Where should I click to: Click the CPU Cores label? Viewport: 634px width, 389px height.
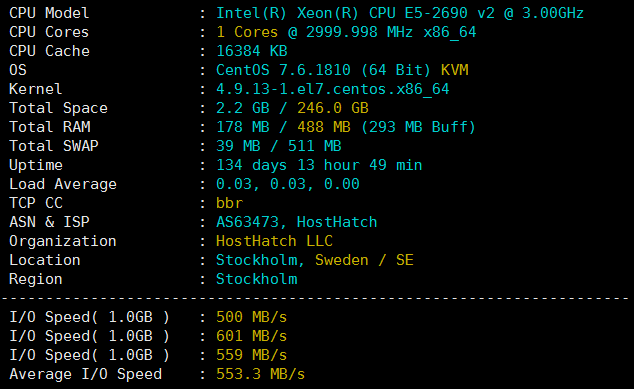(49, 32)
